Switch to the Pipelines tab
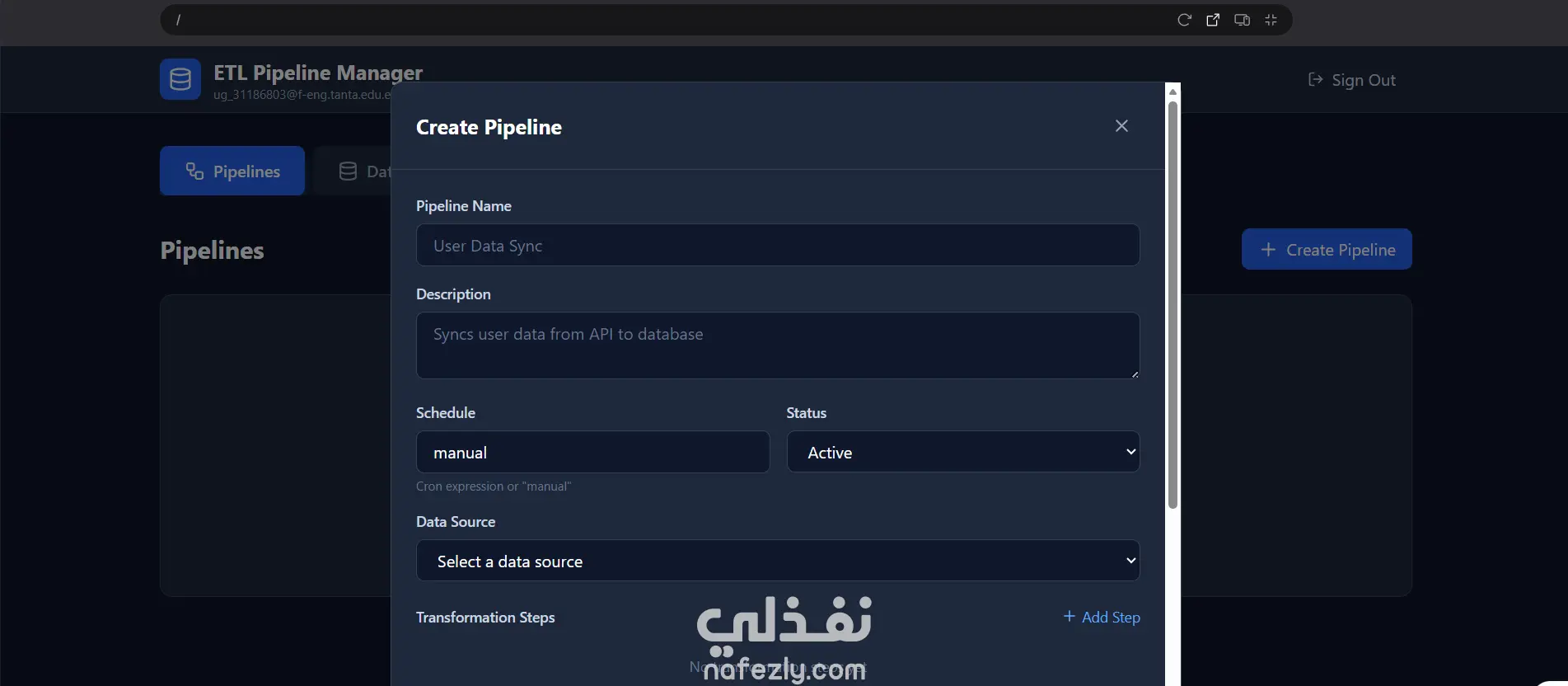1568x686 pixels. pyautogui.click(x=232, y=171)
